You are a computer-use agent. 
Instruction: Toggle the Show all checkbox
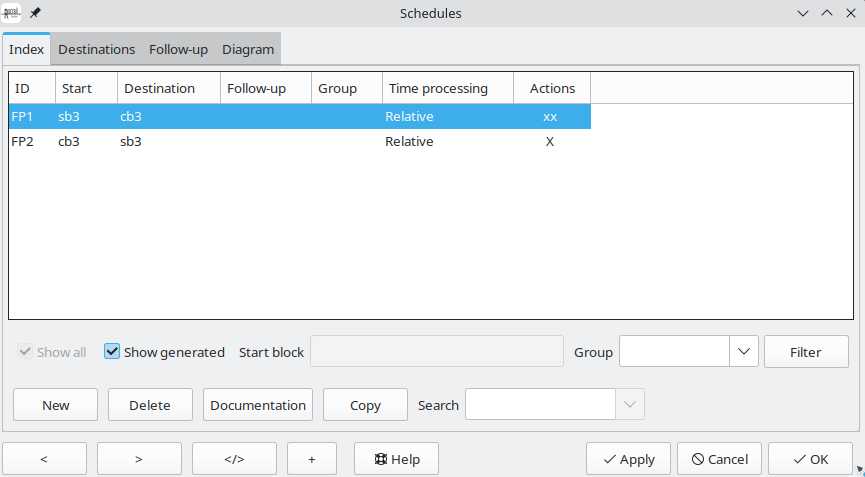point(25,352)
